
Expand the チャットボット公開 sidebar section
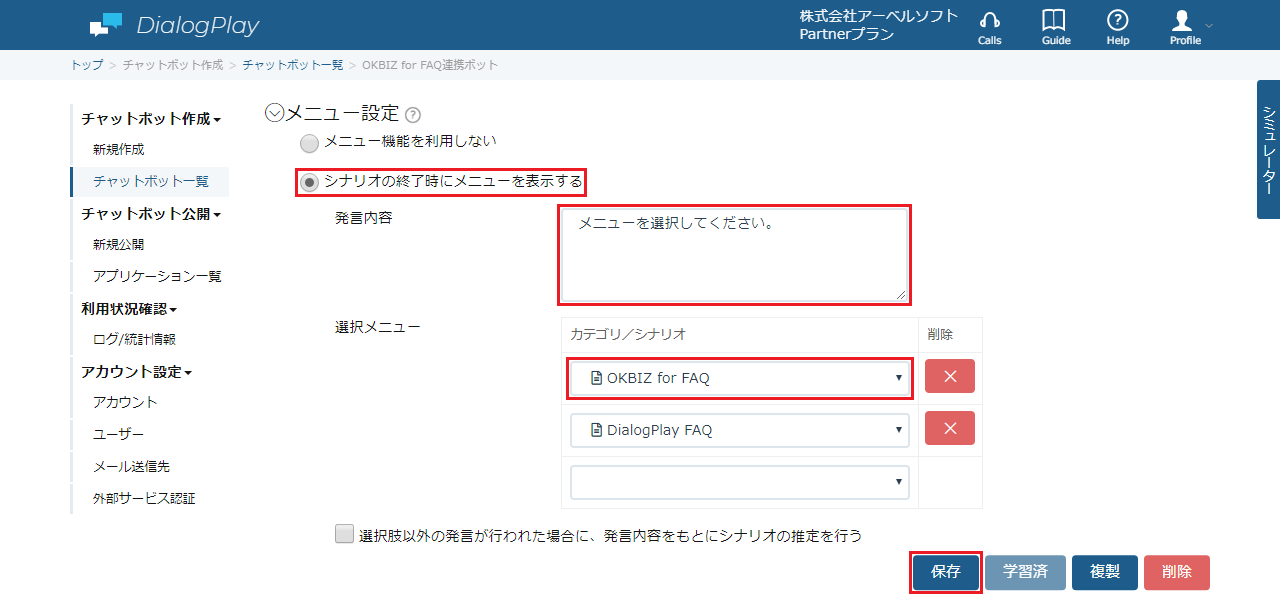point(151,214)
